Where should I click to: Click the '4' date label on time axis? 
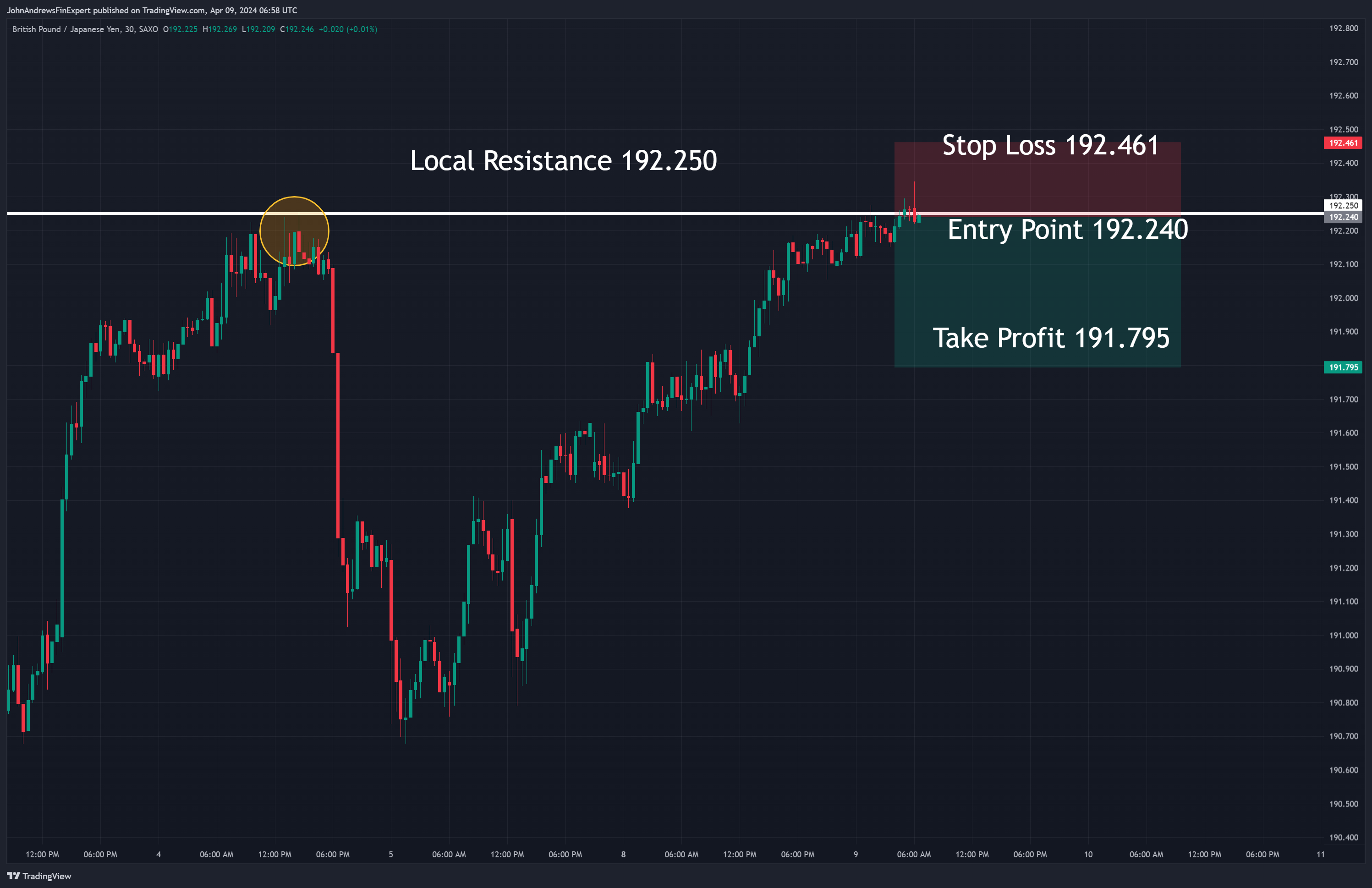tap(159, 855)
